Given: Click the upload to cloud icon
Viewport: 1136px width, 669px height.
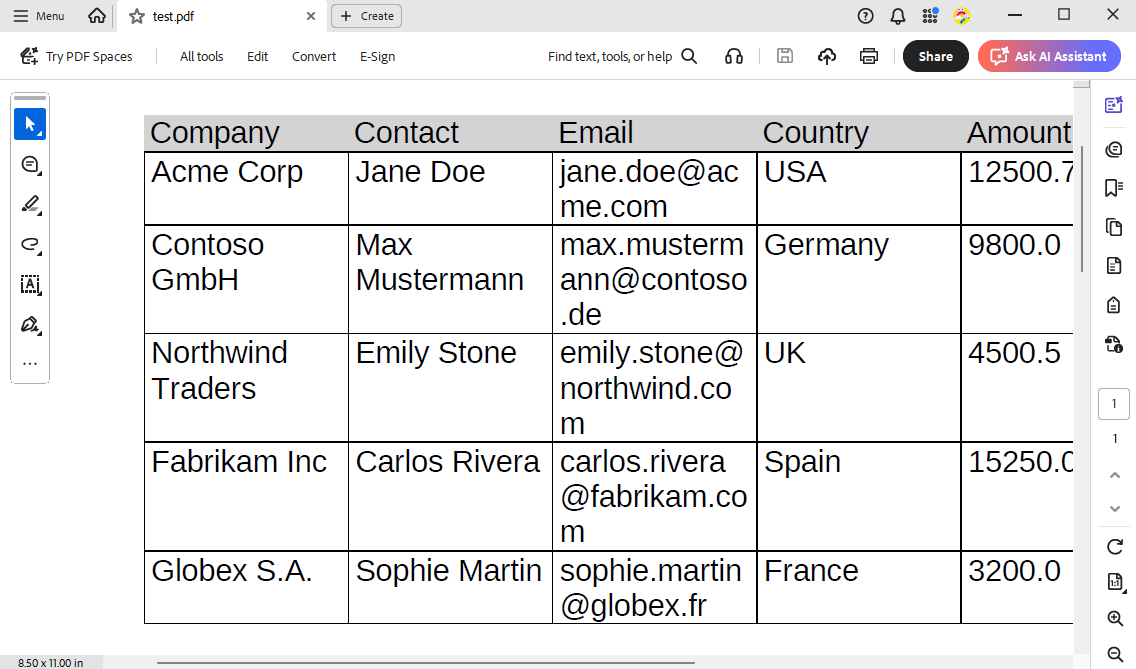Looking at the screenshot, I should tap(827, 57).
